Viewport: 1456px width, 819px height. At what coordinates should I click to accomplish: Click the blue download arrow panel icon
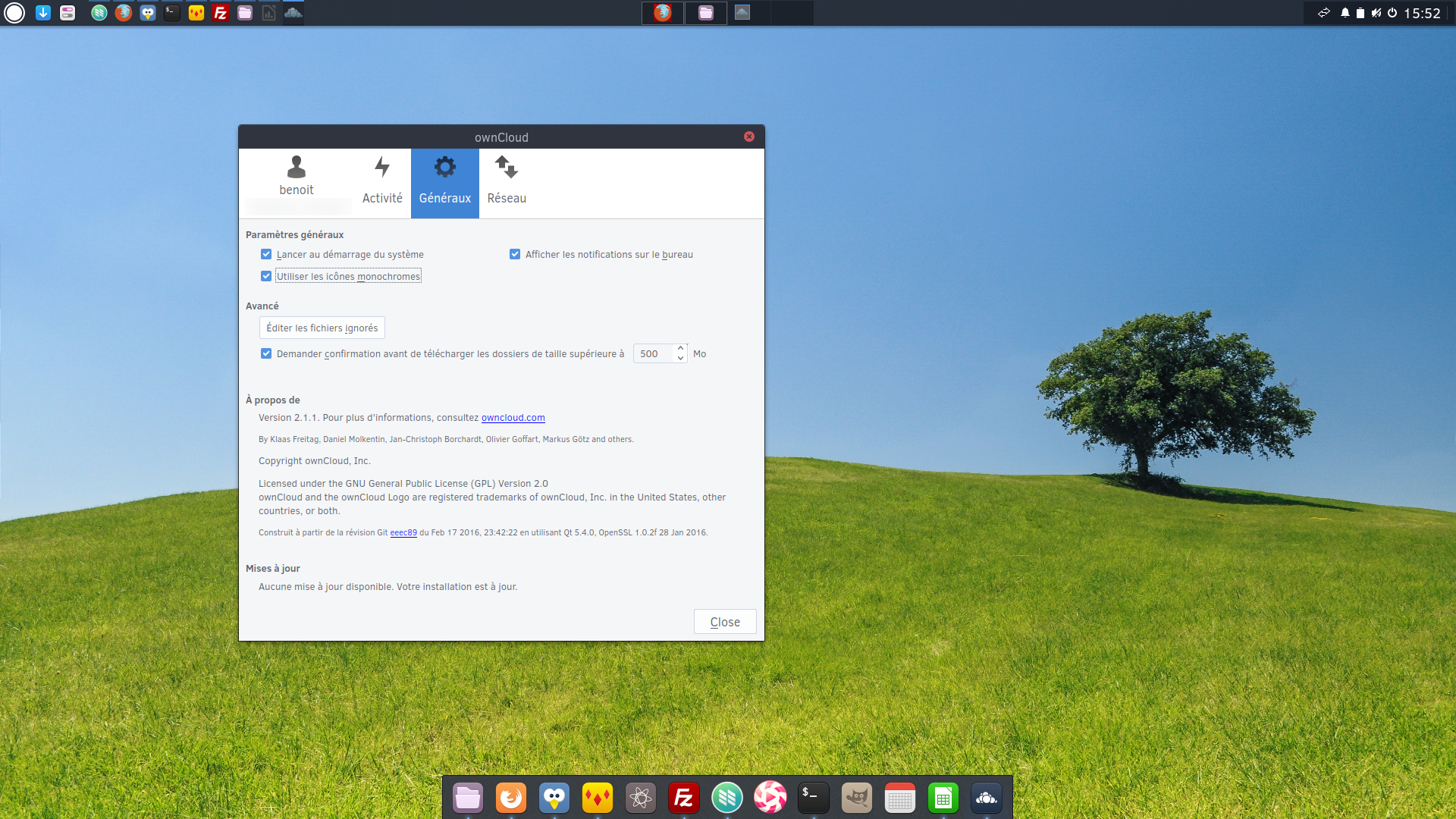(x=43, y=13)
